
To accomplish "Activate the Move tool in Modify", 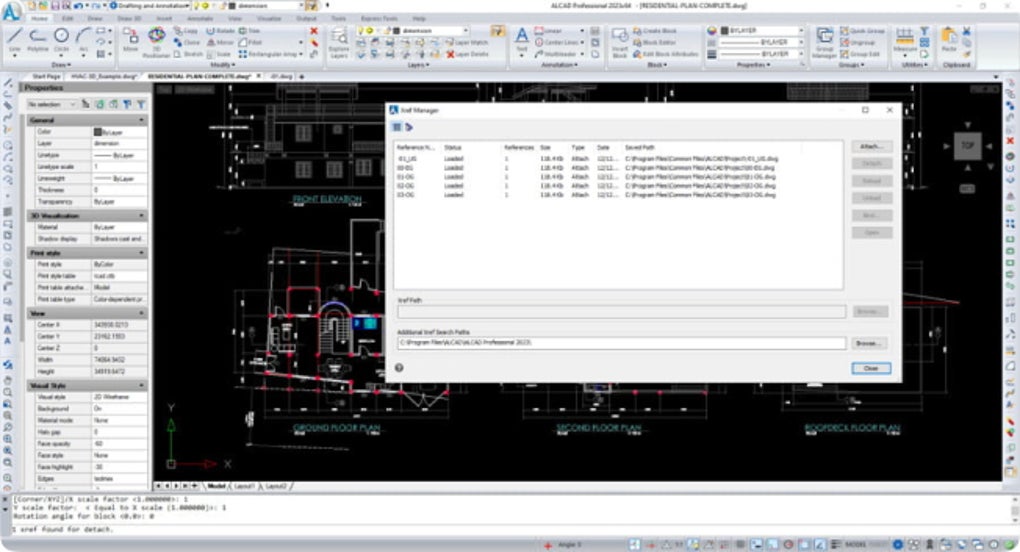I will [131, 40].
